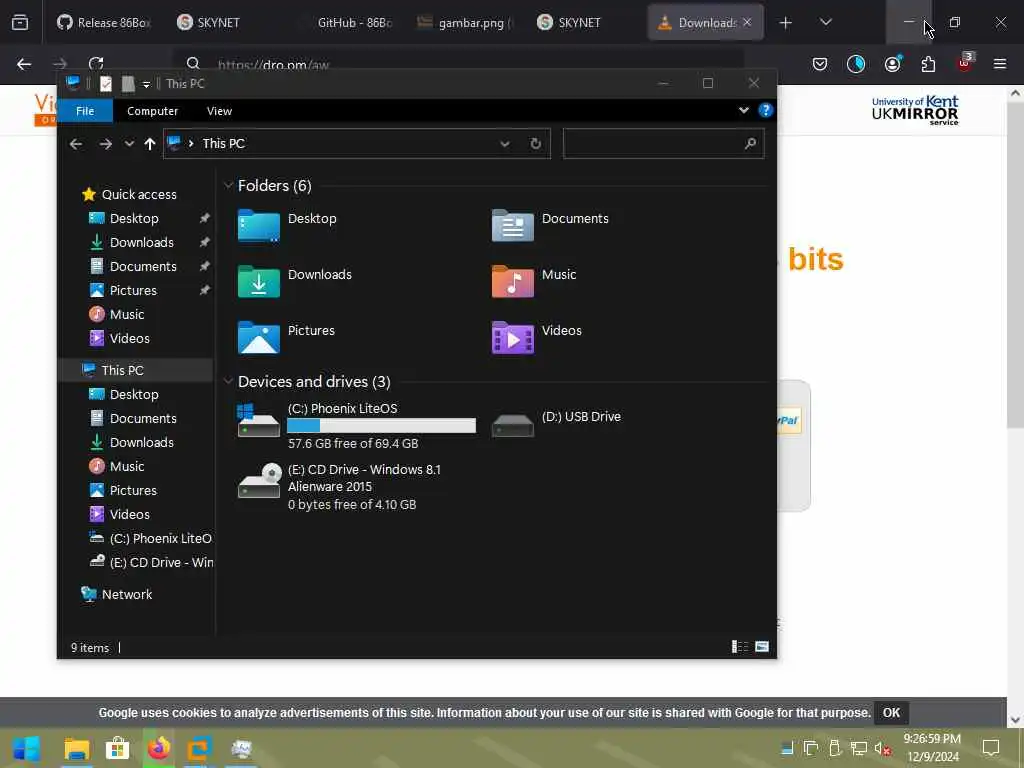Click the C: drive free space bar
Viewport: 1024px width, 768px height.
click(381, 426)
